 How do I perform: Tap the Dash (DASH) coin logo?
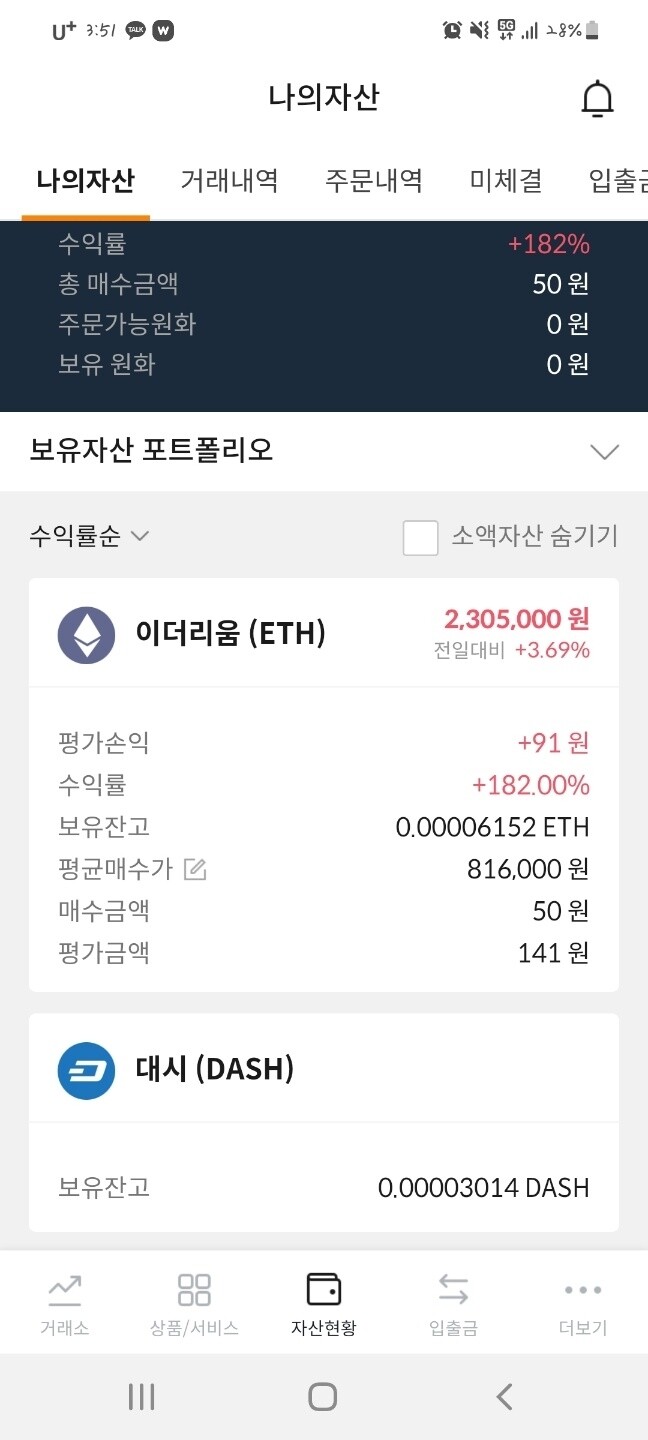(x=86, y=1068)
